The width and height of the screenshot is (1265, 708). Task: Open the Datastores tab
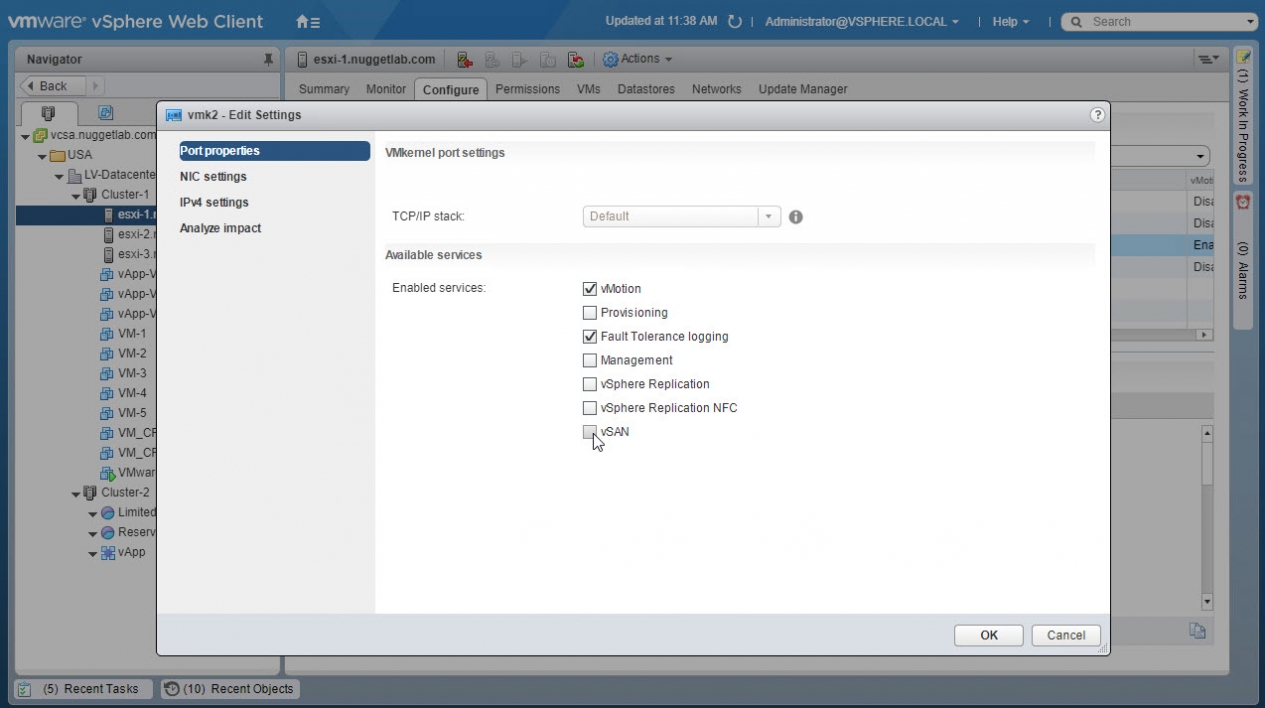646,89
